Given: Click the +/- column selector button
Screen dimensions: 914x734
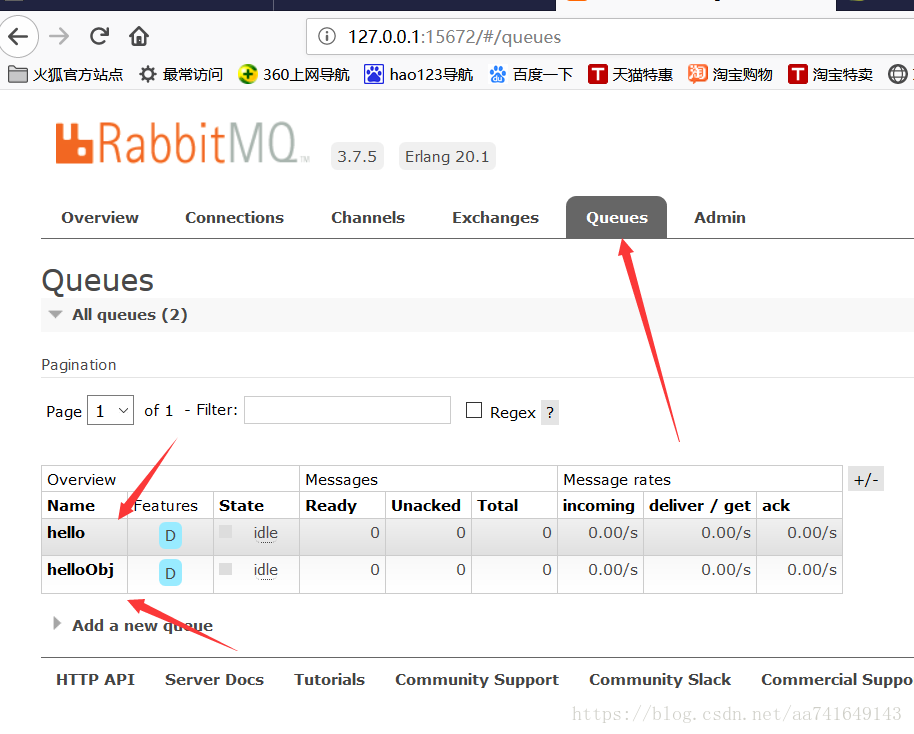Looking at the screenshot, I should tap(865, 478).
